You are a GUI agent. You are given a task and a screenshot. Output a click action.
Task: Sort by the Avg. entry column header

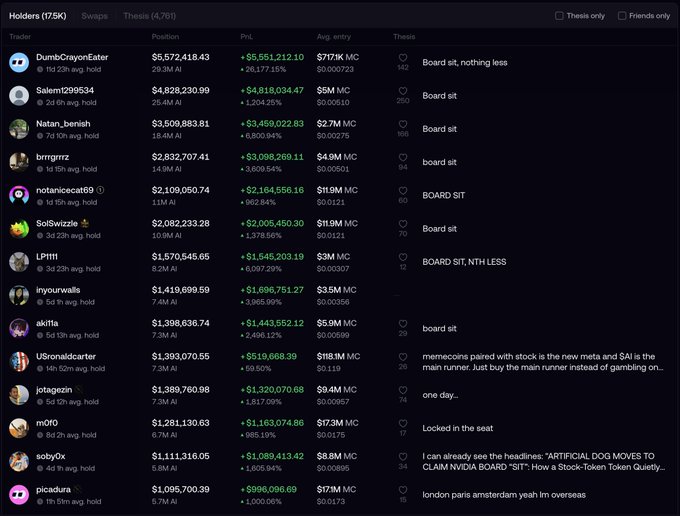point(334,37)
